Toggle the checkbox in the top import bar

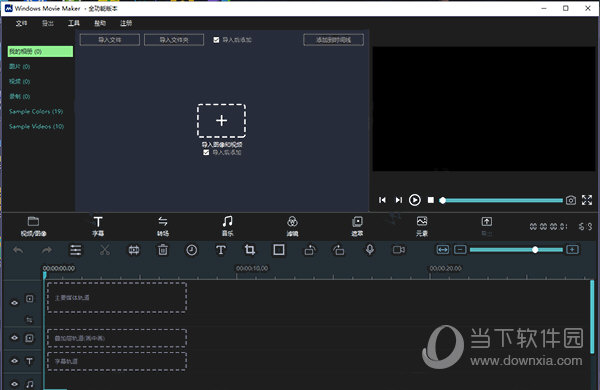(x=216, y=40)
